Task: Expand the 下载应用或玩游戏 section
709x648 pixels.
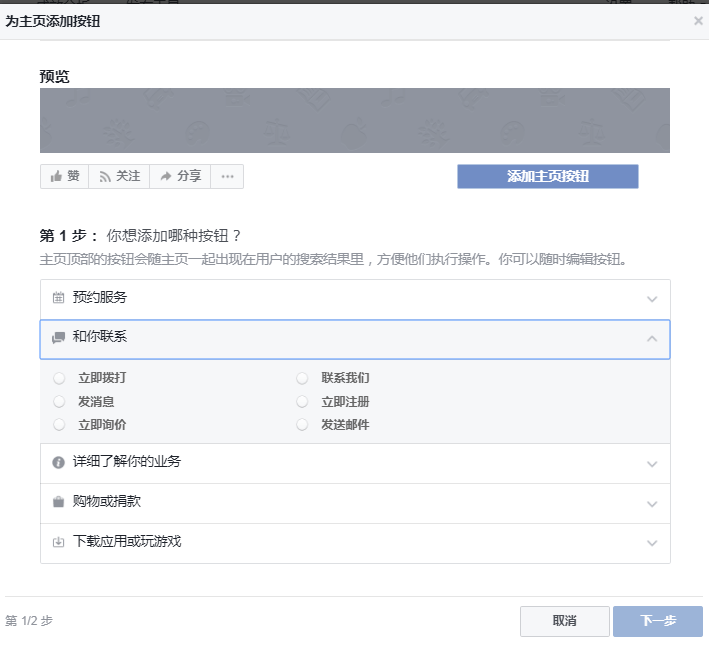Action: (355, 544)
